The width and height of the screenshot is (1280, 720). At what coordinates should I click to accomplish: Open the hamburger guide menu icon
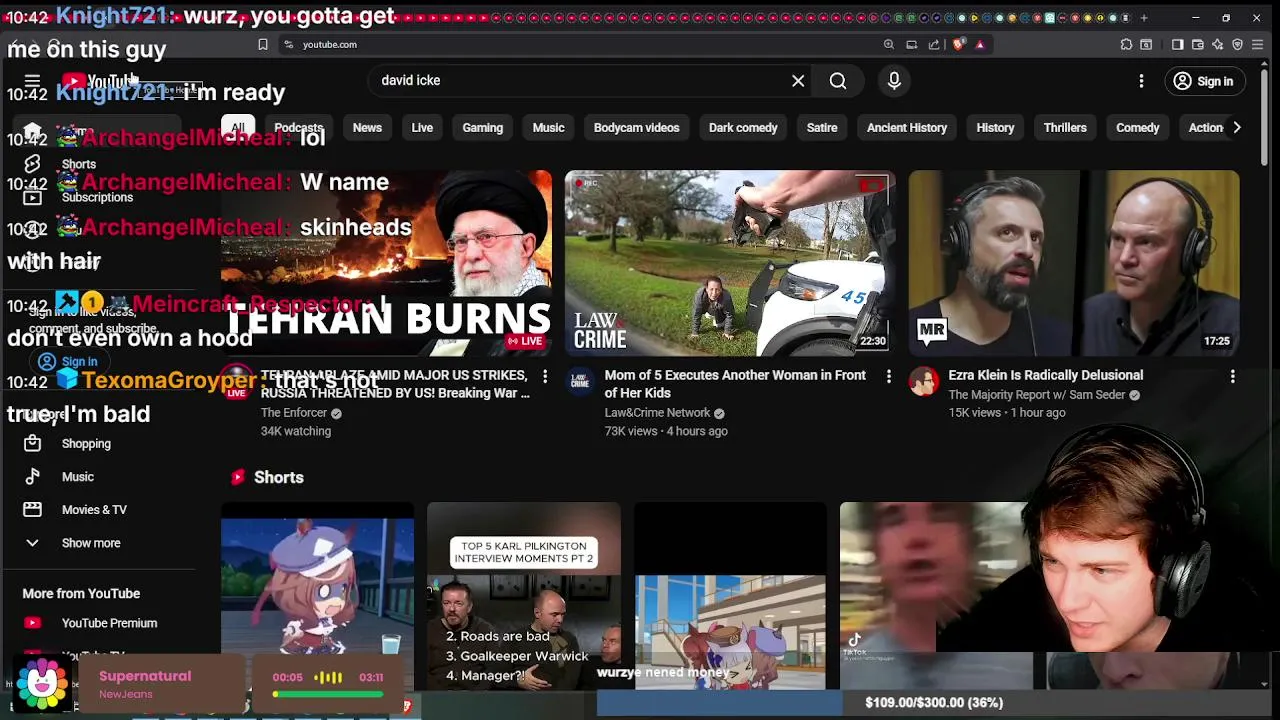32,81
